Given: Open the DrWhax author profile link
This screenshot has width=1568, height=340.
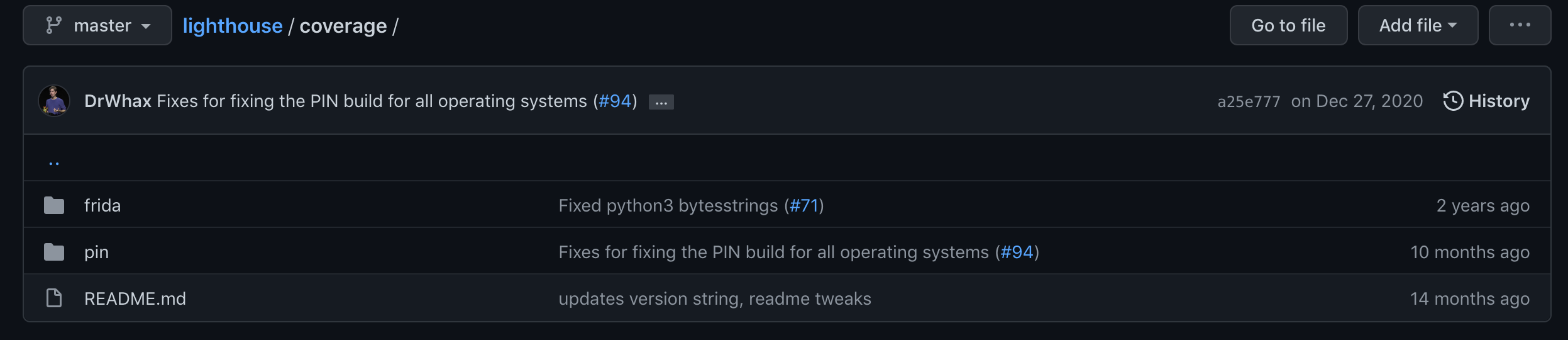Looking at the screenshot, I should coord(118,101).
